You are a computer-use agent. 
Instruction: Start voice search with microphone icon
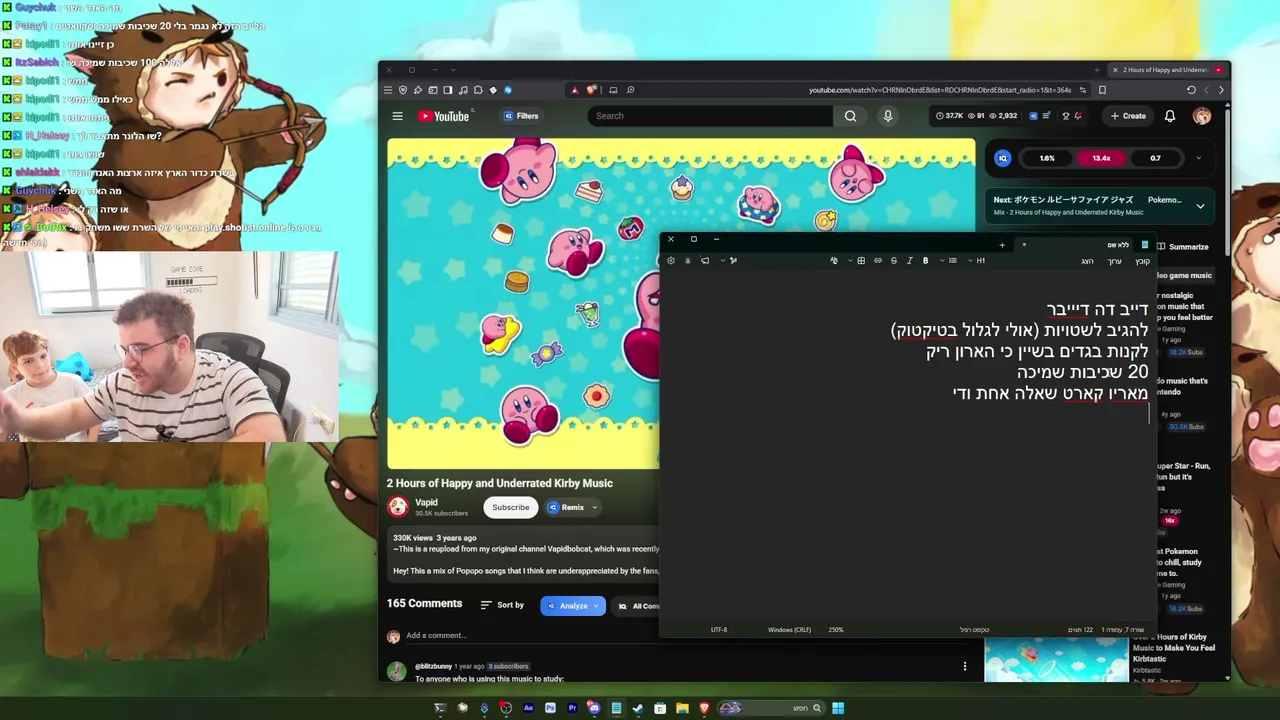(x=887, y=116)
